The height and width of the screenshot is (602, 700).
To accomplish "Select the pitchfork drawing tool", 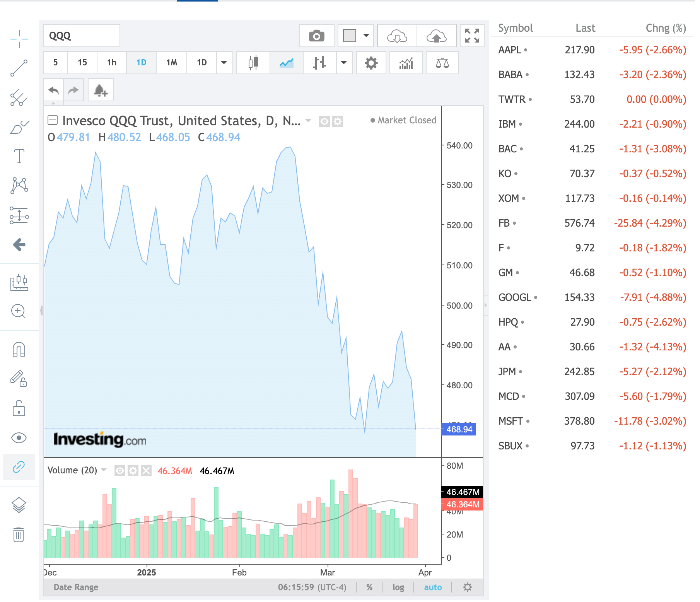I will coord(19,98).
